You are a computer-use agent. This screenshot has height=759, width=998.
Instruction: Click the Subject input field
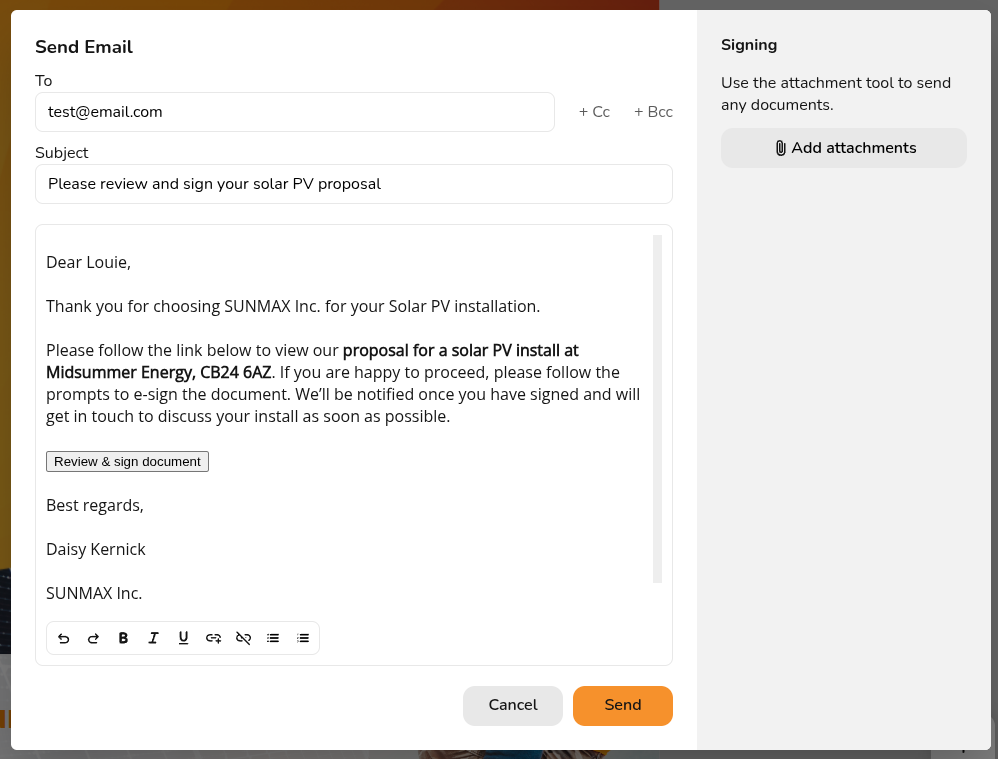tap(354, 184)
